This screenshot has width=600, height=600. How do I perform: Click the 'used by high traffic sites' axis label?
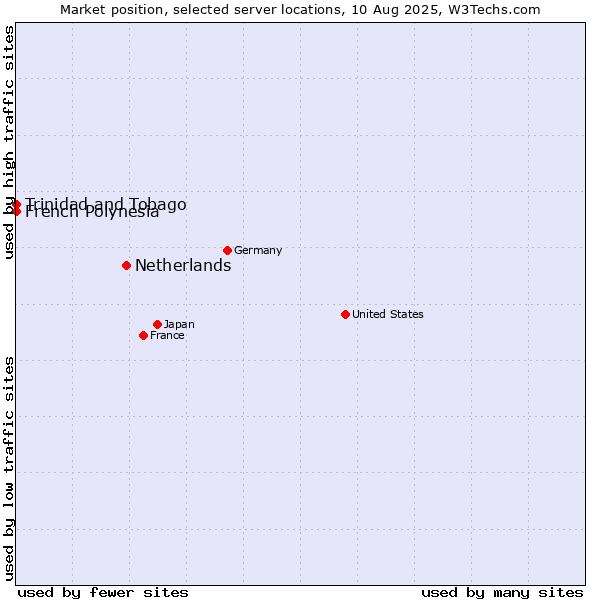click(8, 142)
